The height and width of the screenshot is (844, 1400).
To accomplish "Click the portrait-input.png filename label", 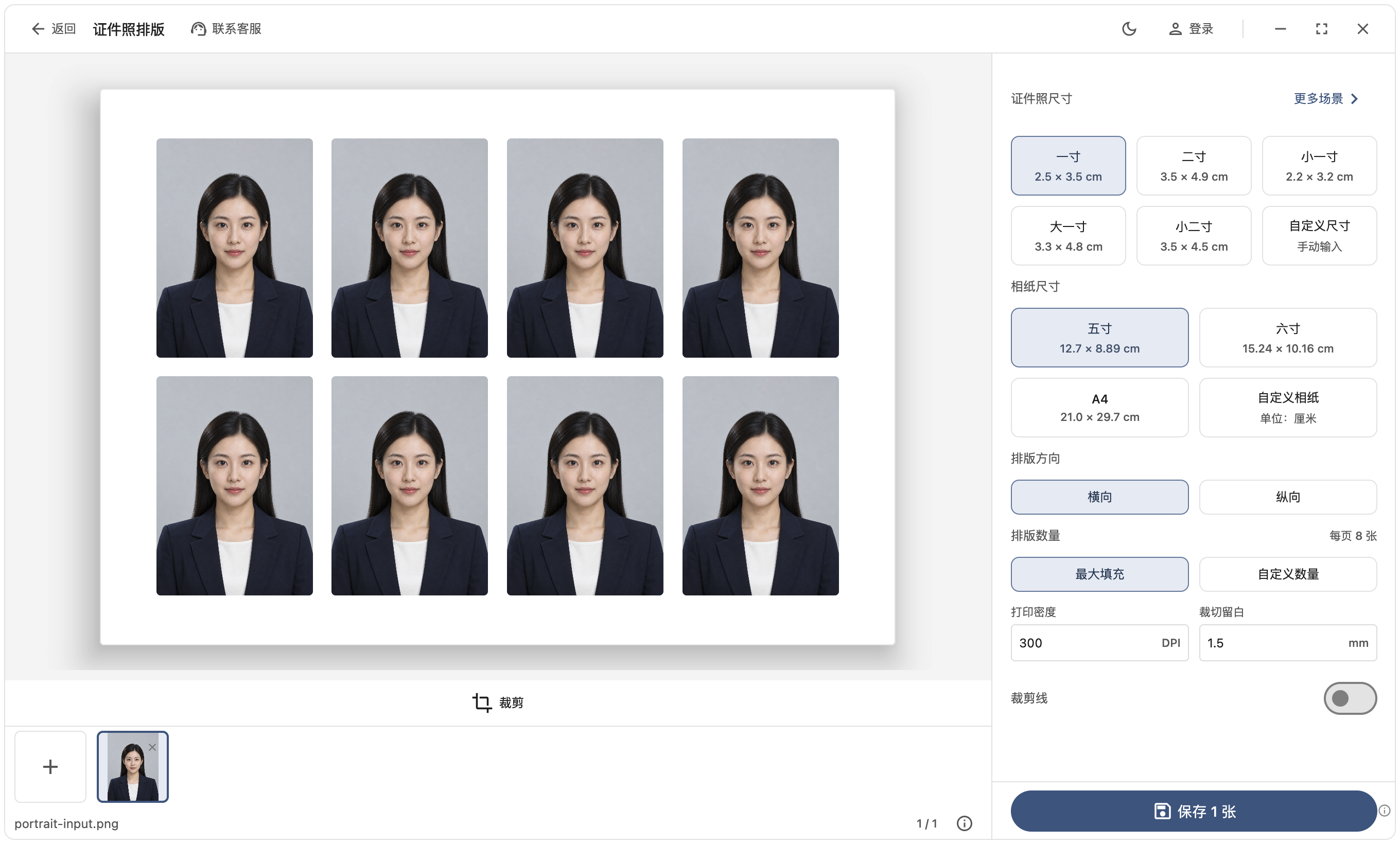I will pos(66,823).
